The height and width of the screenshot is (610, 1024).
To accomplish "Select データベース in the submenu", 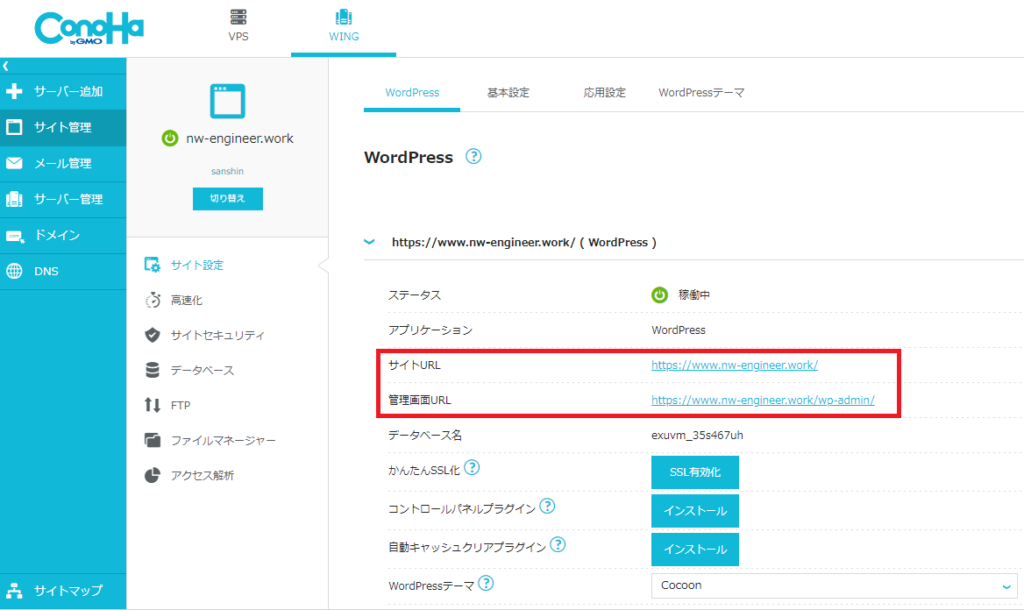I will click(x=202, y=370).
